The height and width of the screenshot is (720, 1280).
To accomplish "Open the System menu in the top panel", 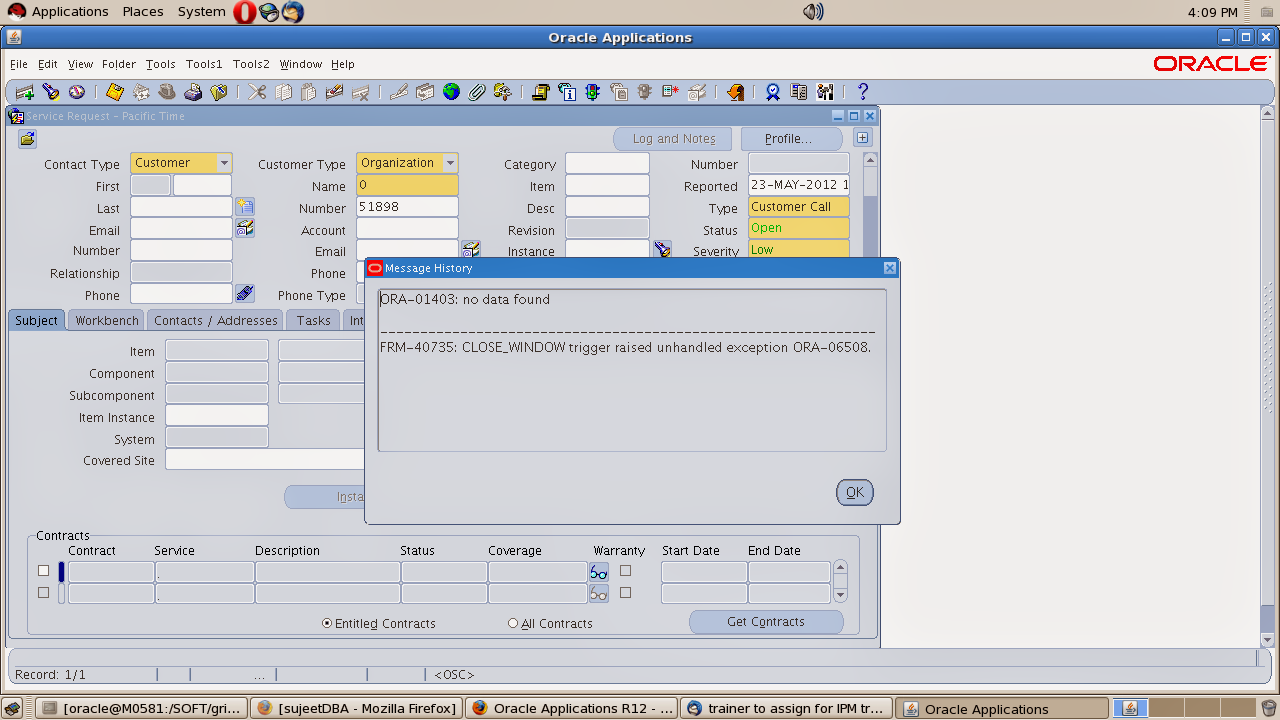I will (202, 12).
